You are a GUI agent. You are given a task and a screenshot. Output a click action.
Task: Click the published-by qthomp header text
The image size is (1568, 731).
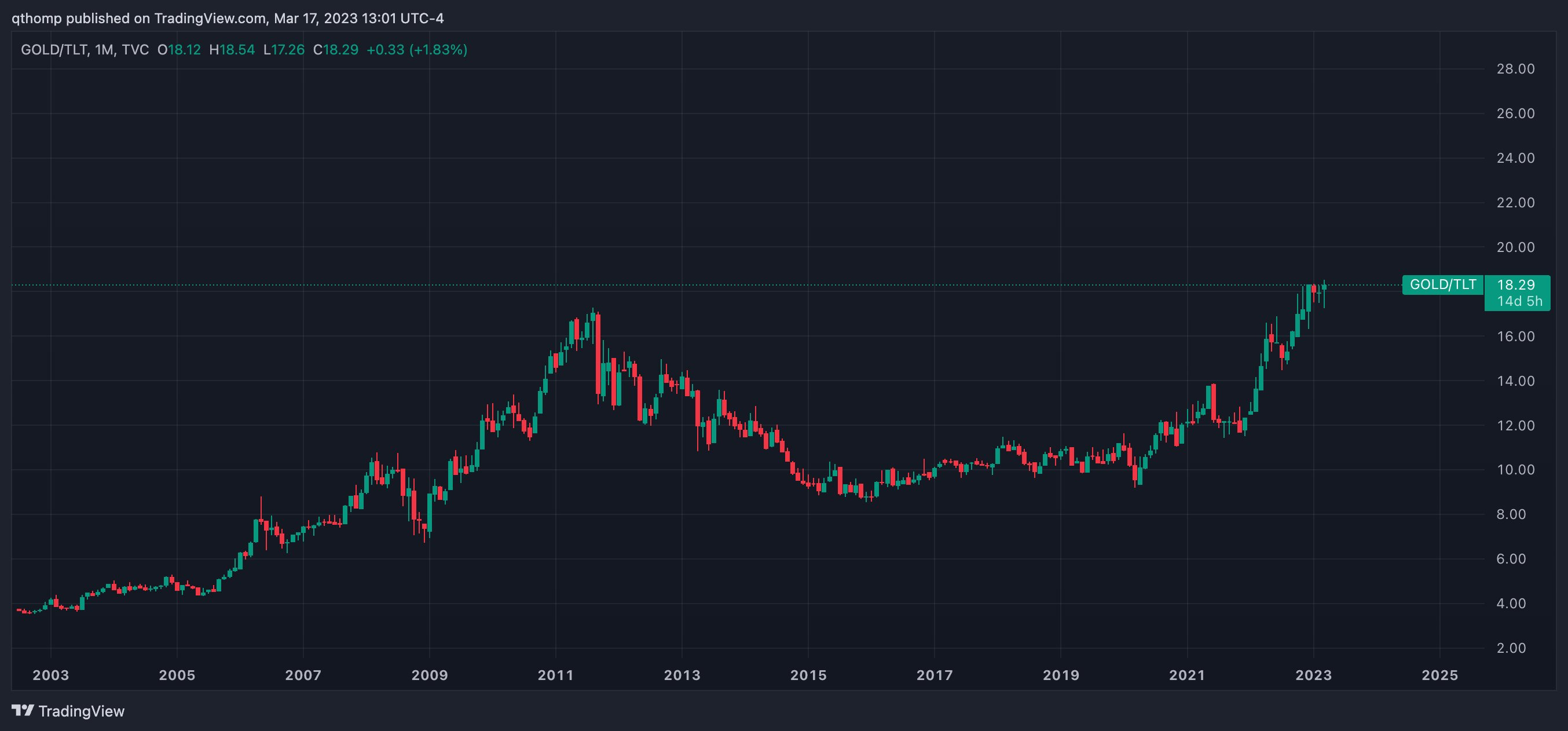tap(228, 19)
